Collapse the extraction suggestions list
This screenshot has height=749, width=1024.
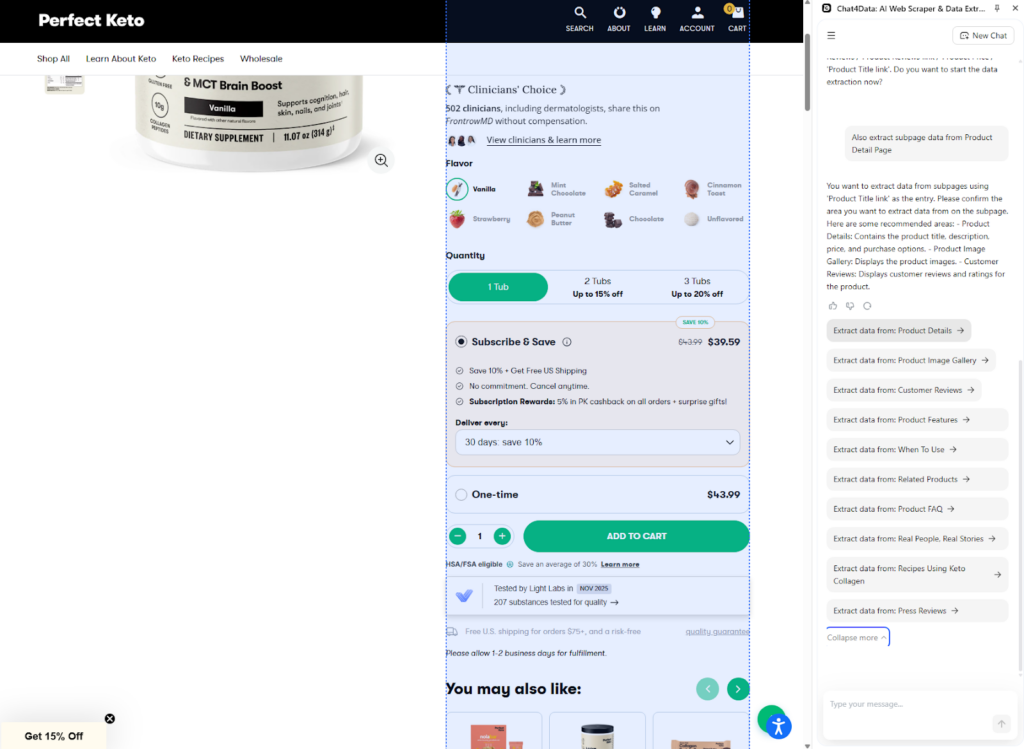point(856,637)
